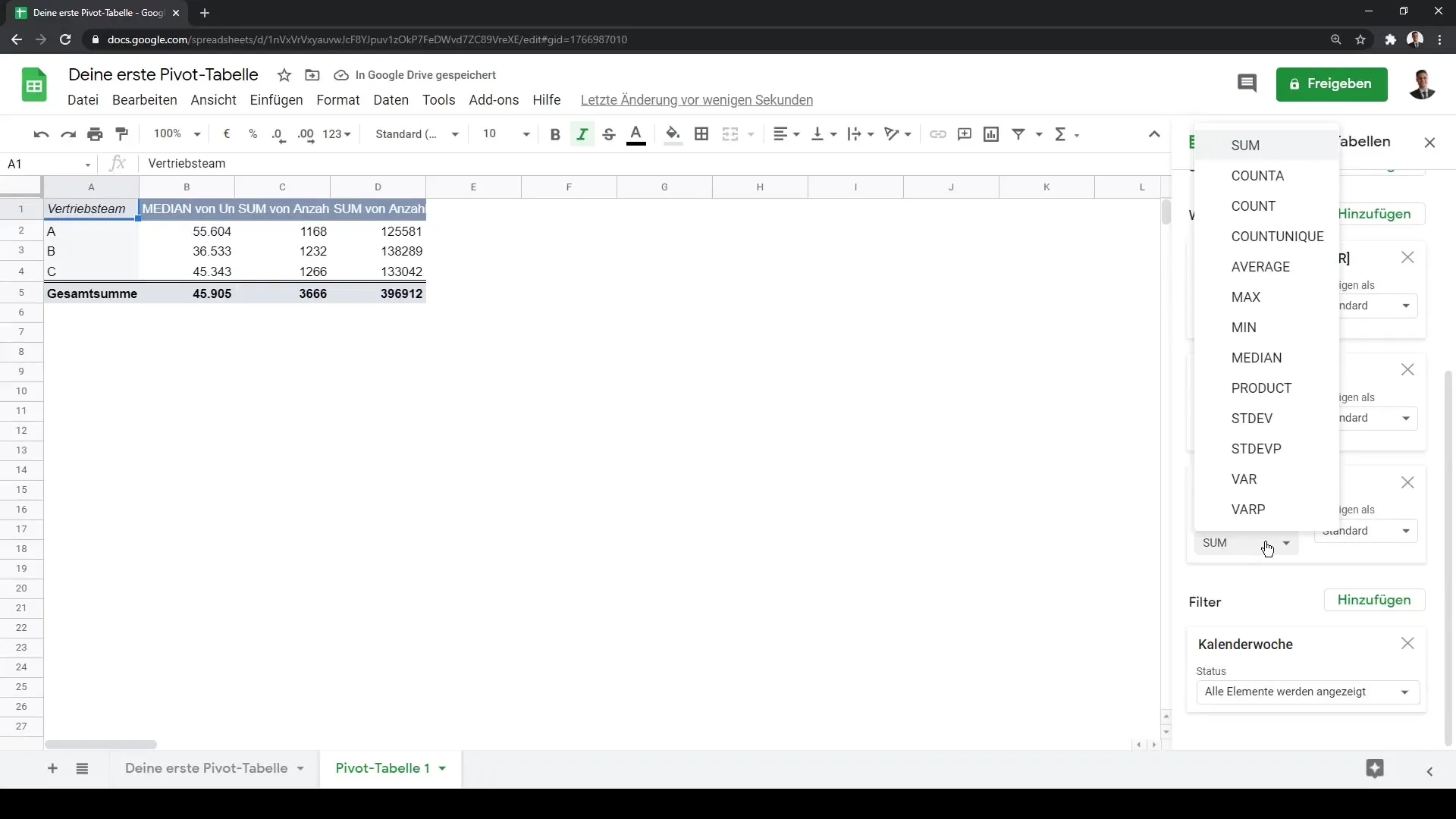Select MEDIAN from function list
This screenshot has width=1456, height=819.
tap(1257, 357)
